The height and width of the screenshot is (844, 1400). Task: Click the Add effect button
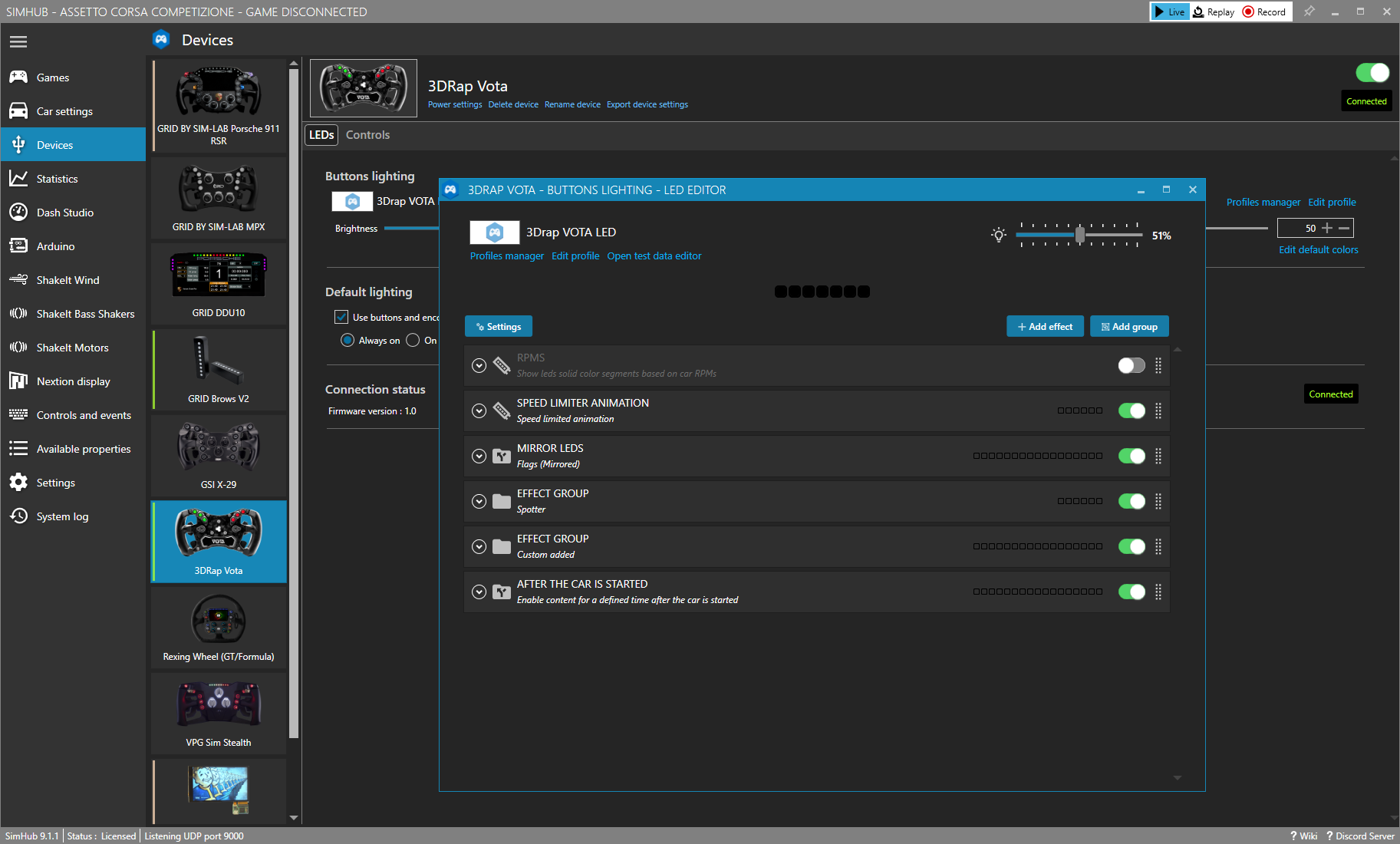click(1045, 327)
